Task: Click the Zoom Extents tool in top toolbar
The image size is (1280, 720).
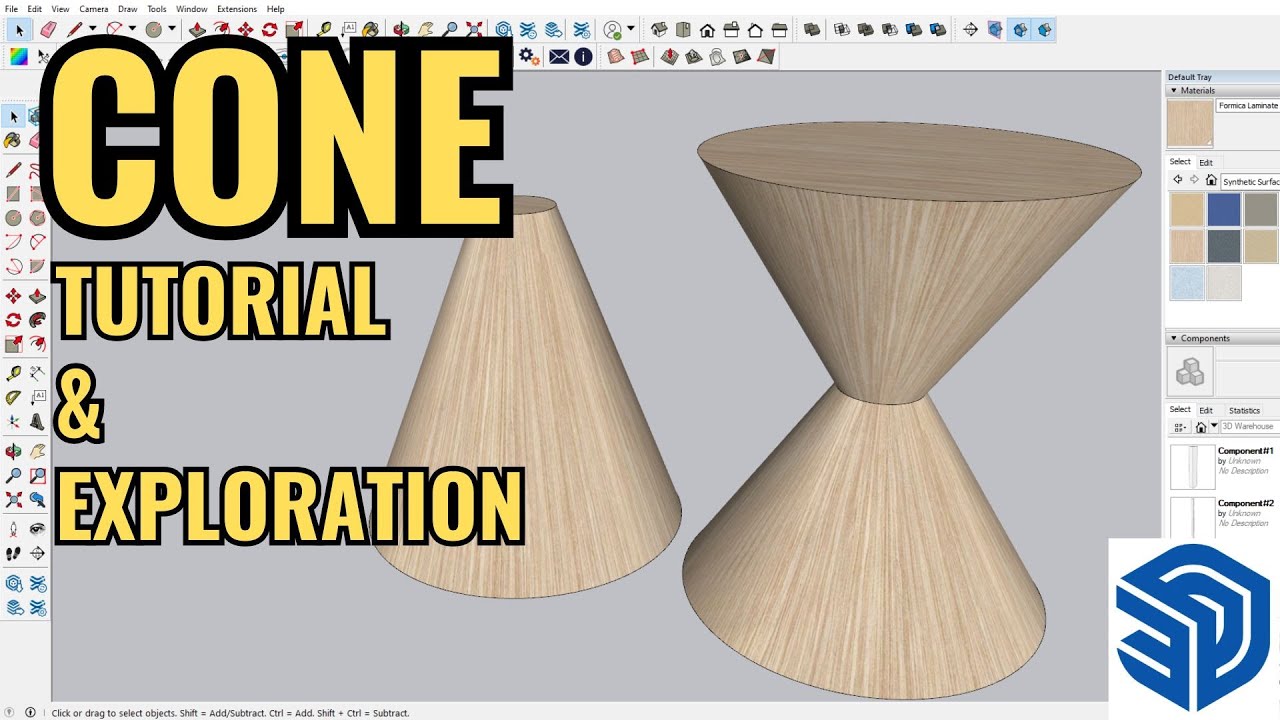Action: (x=474, y=30)
